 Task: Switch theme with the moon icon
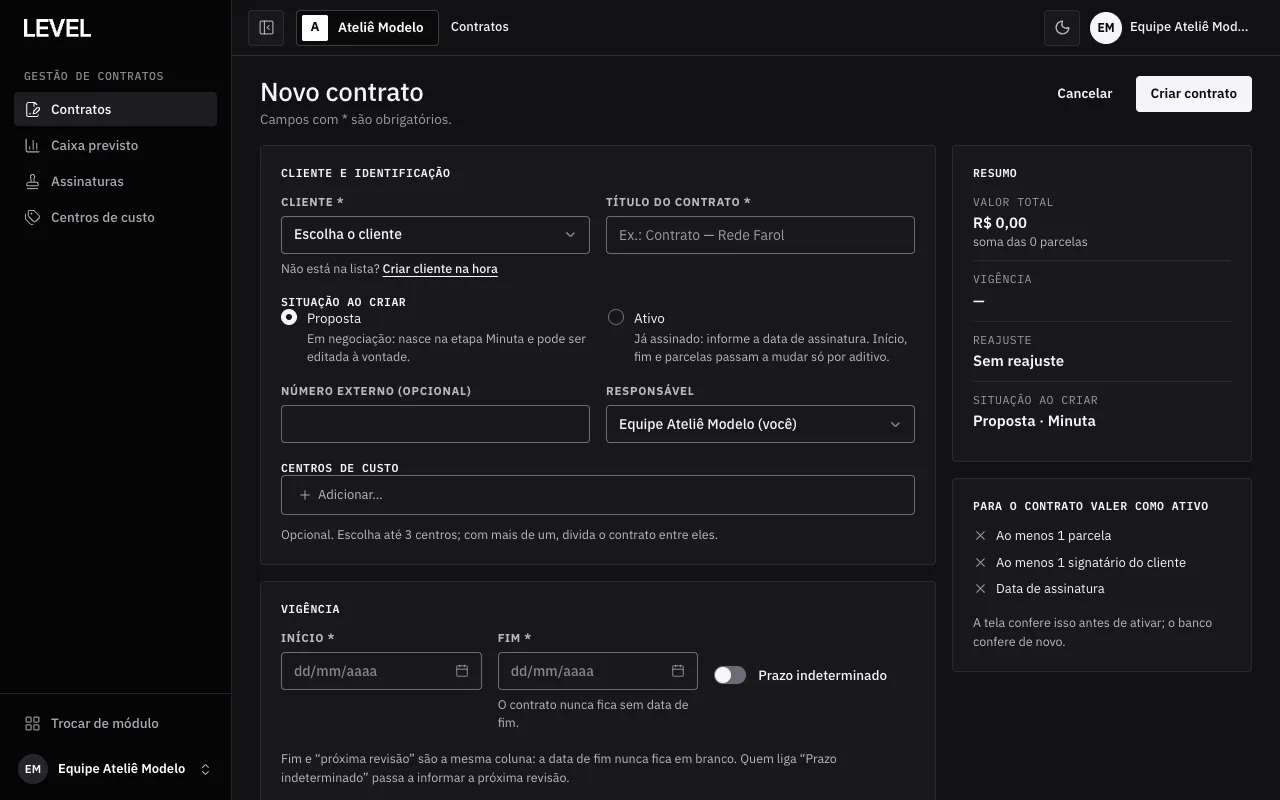click(1062, 28)
